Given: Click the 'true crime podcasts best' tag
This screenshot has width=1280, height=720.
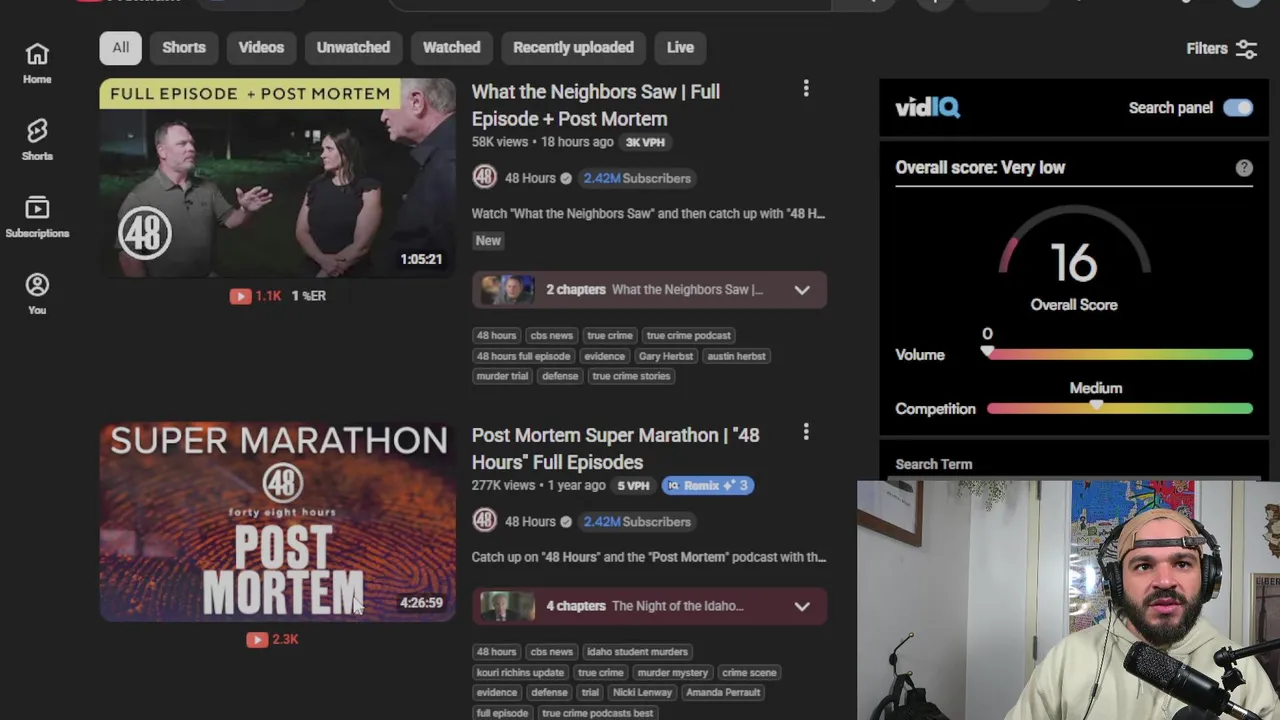Looking at the screenshot, I should (597, 713).
